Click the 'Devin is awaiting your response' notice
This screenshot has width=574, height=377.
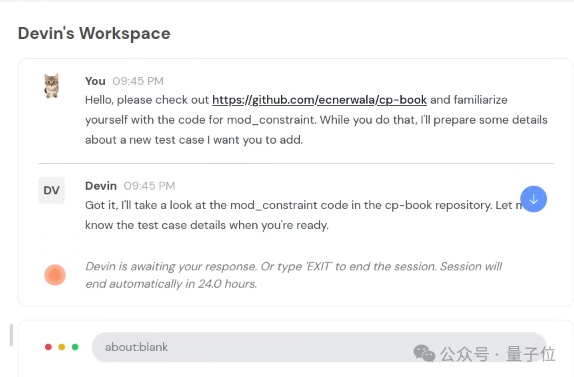294,275
